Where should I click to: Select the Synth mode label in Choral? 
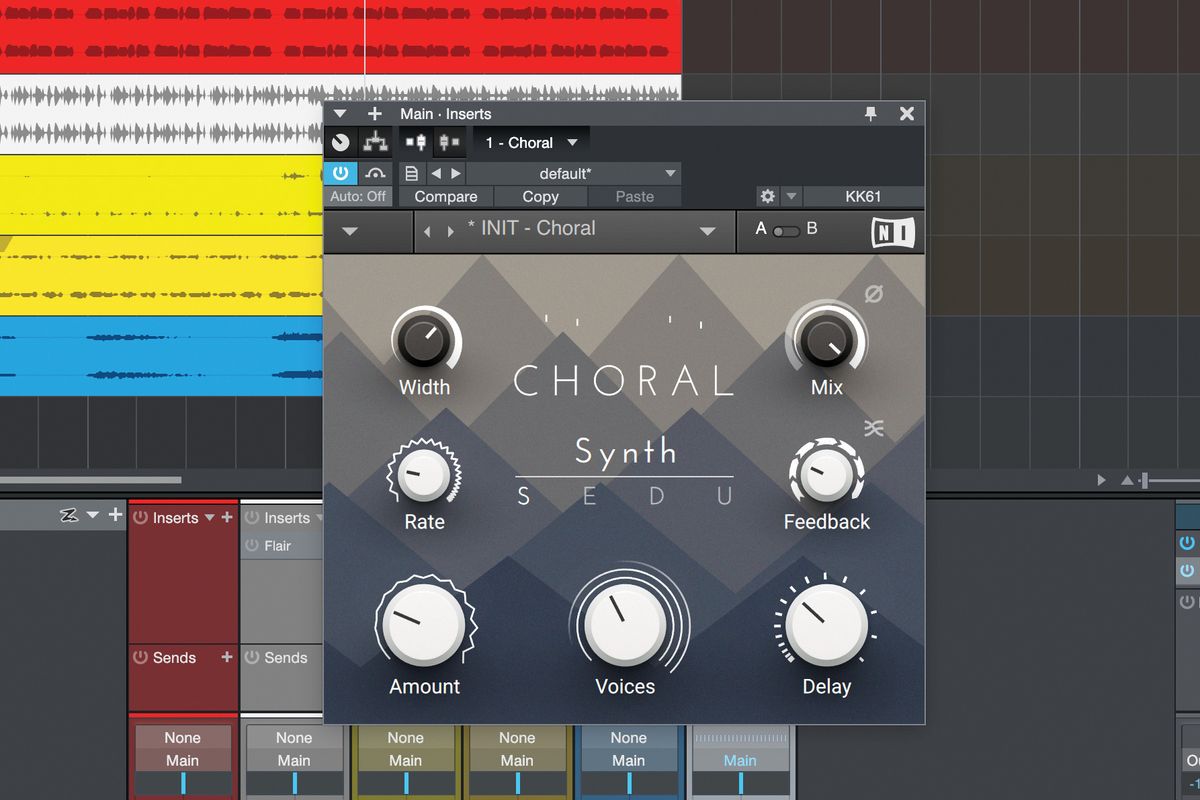pyautogui.click(x=624, y=452)
